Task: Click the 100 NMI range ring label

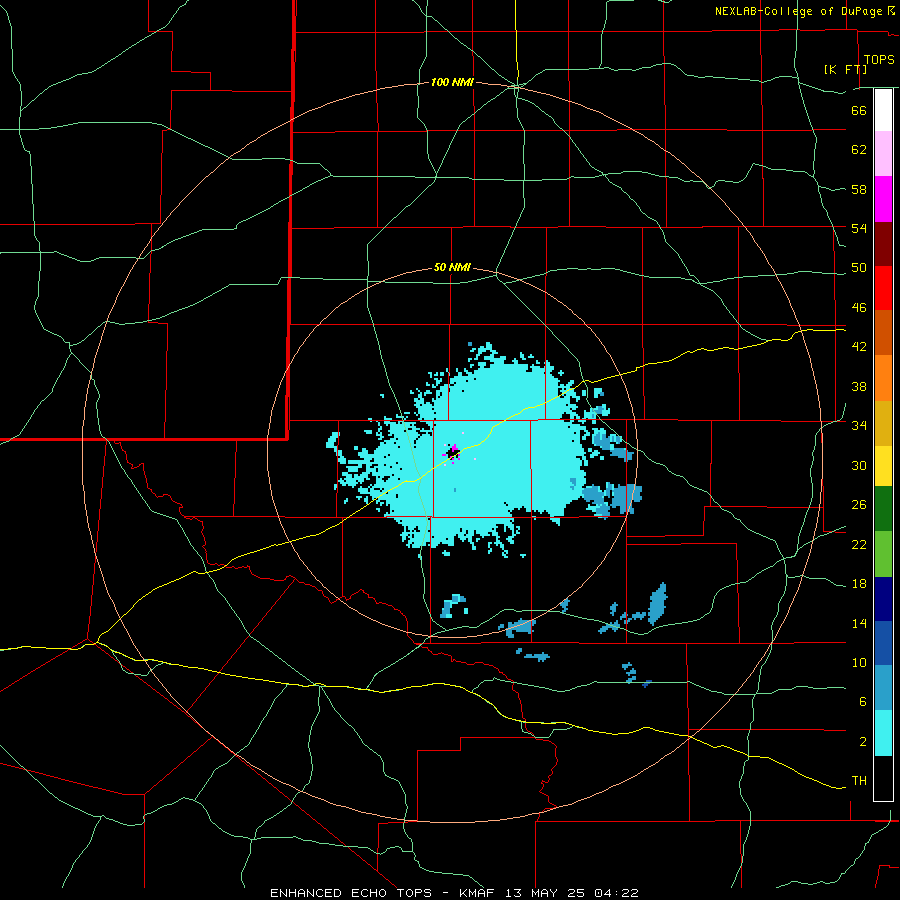Action: pyautogui.click(x=452, y=83)
